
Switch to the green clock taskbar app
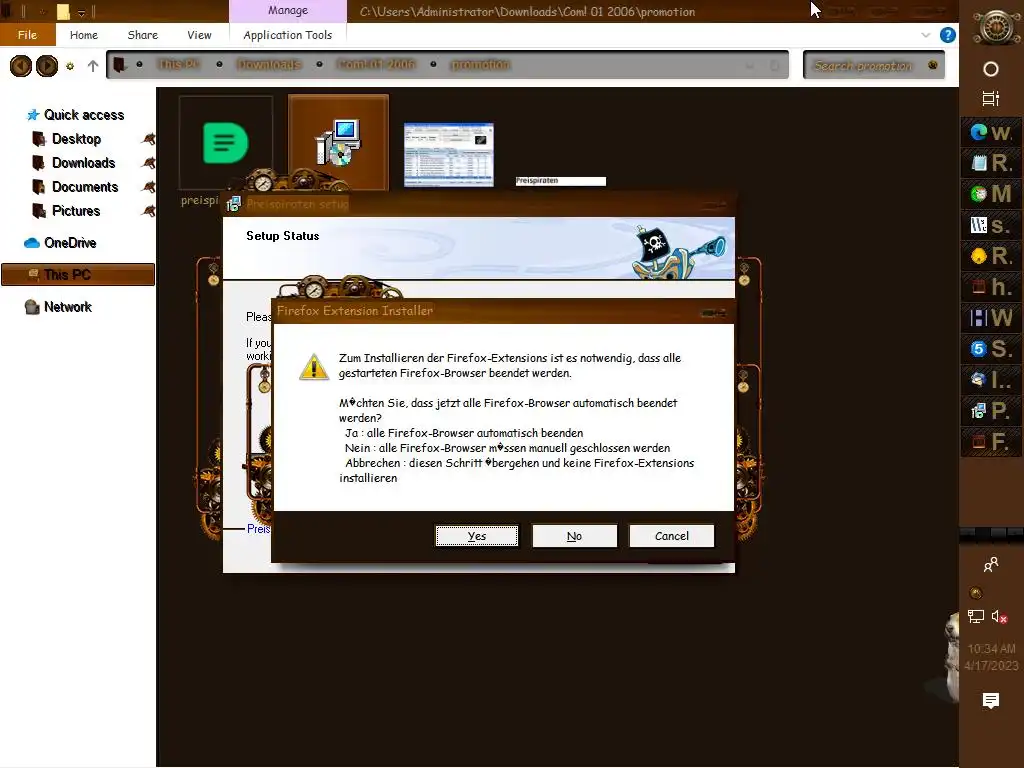[x=991, y=194]
